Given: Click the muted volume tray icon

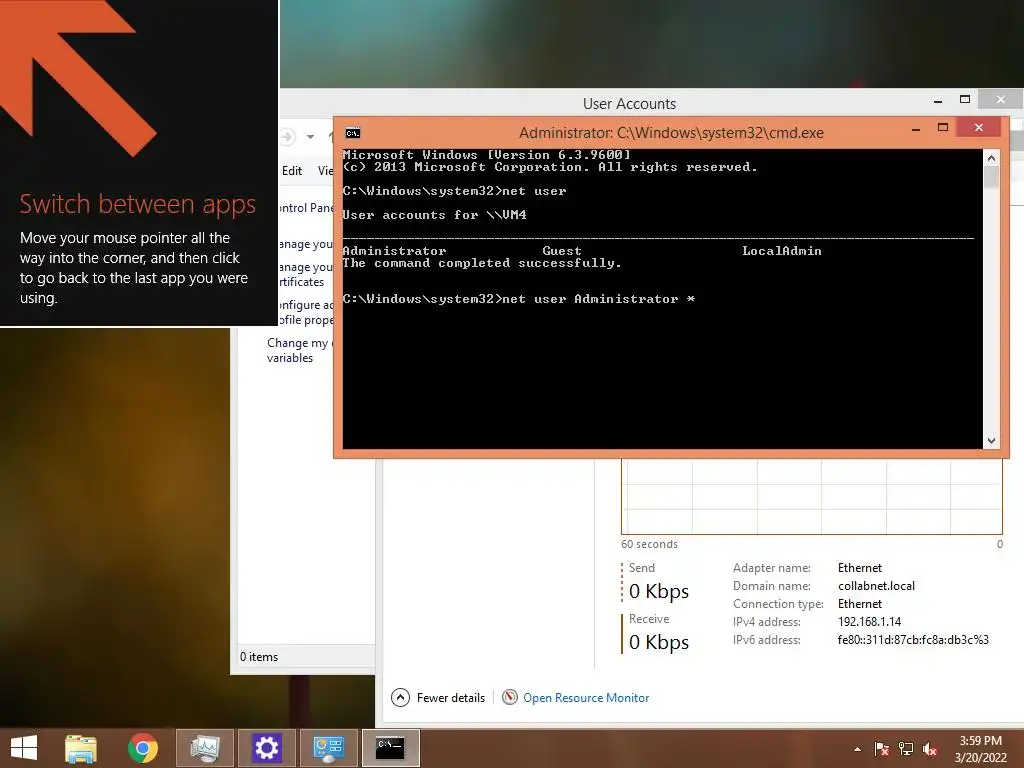Looking at the screenshot, I should pos(930,749).
